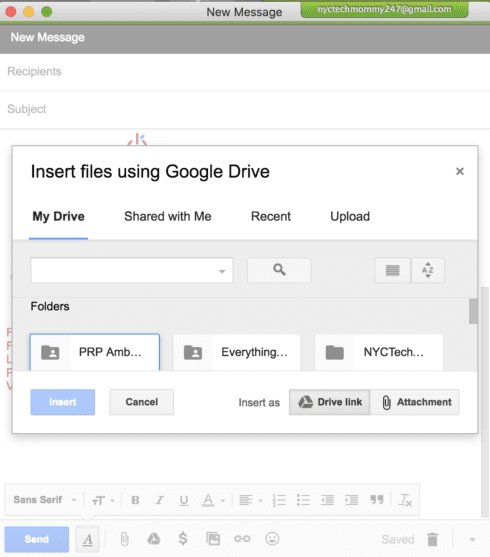490x557 pixels.
Task: Open the A-Z sort options
Action: [428, 270]
